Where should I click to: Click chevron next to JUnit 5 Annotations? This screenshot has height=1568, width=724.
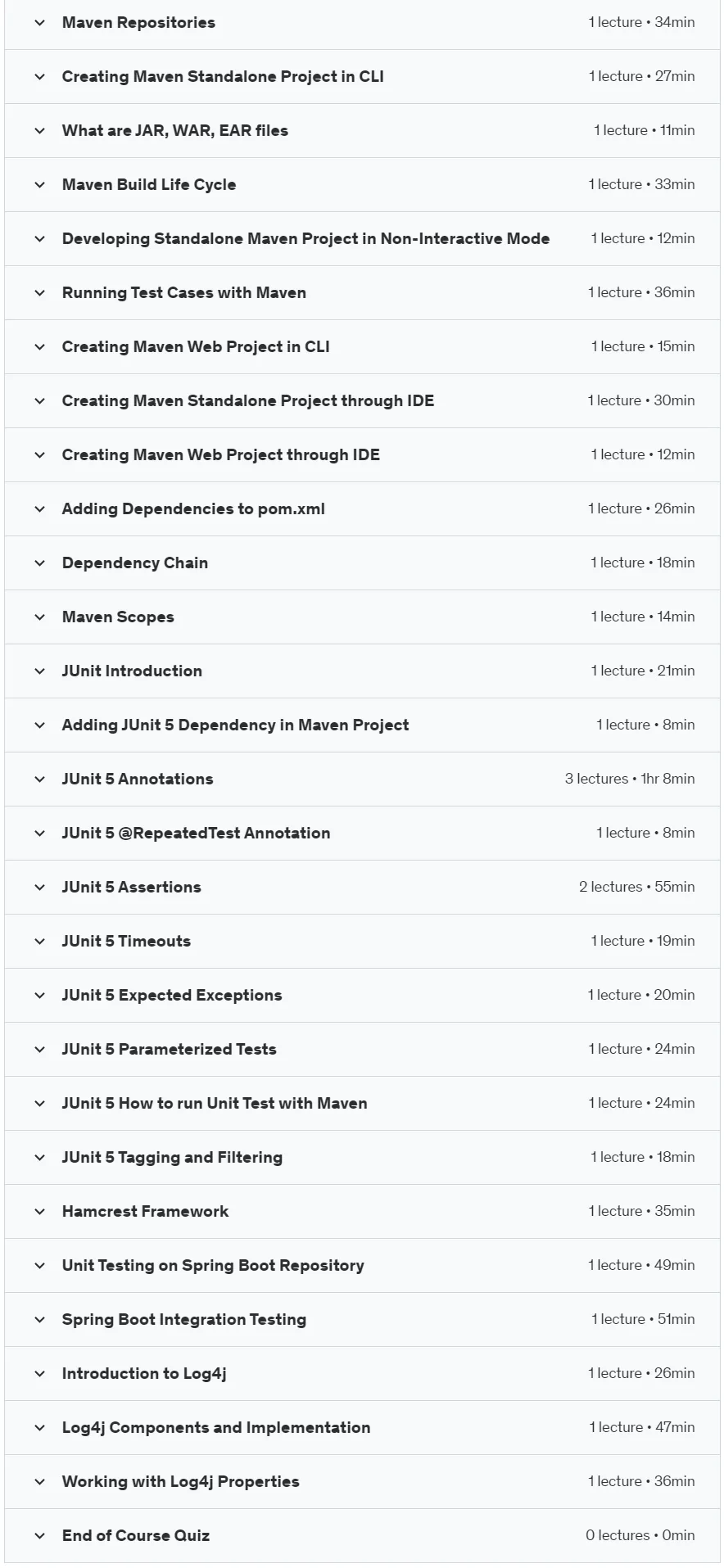point(39,779)
